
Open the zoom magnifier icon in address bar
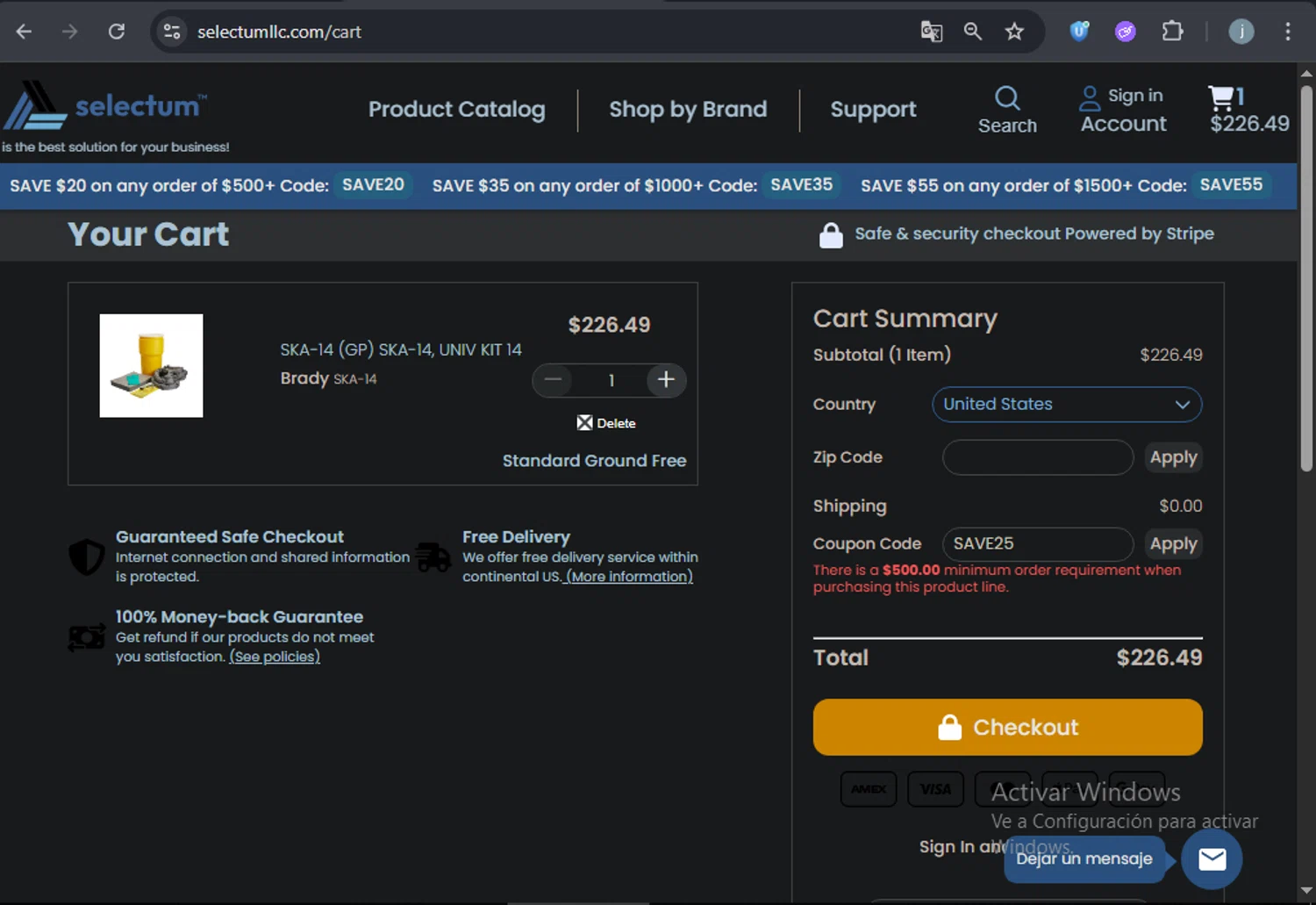pyautogui.click(x=973, y=32)
